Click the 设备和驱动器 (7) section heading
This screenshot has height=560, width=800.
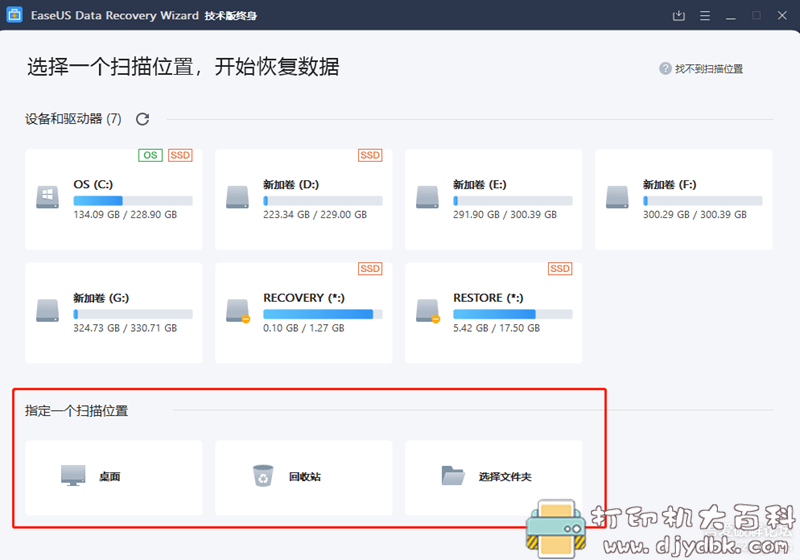[x=73, y=119]
